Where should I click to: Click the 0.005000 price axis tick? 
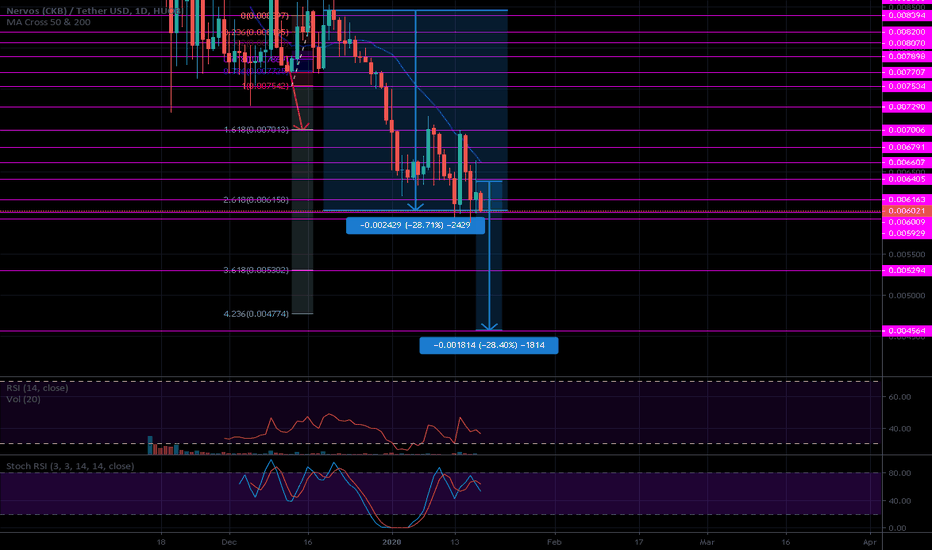pyautogui.click(x=906, y=296)
